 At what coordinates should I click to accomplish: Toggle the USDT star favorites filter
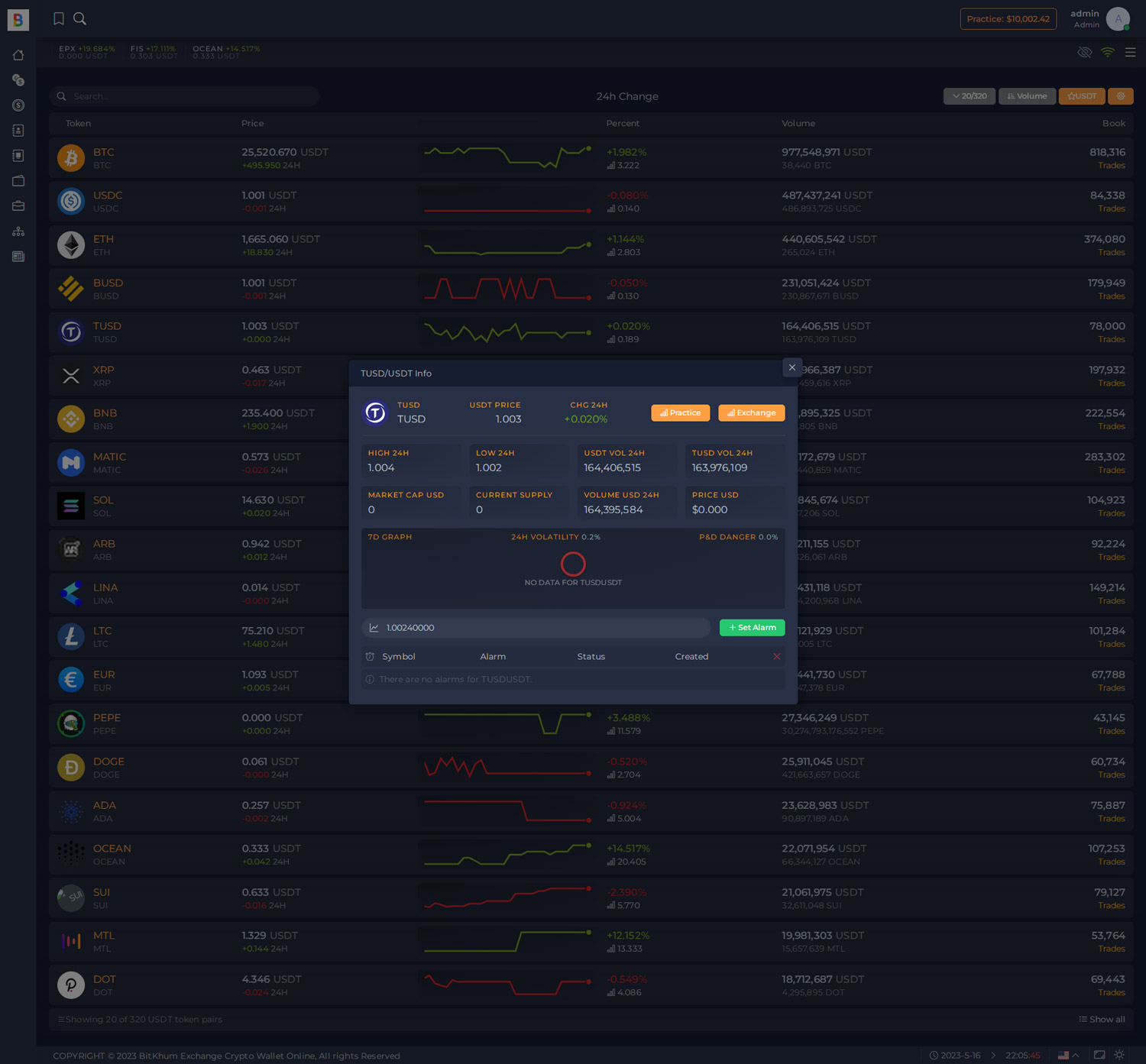click(x=1082, y=96)
